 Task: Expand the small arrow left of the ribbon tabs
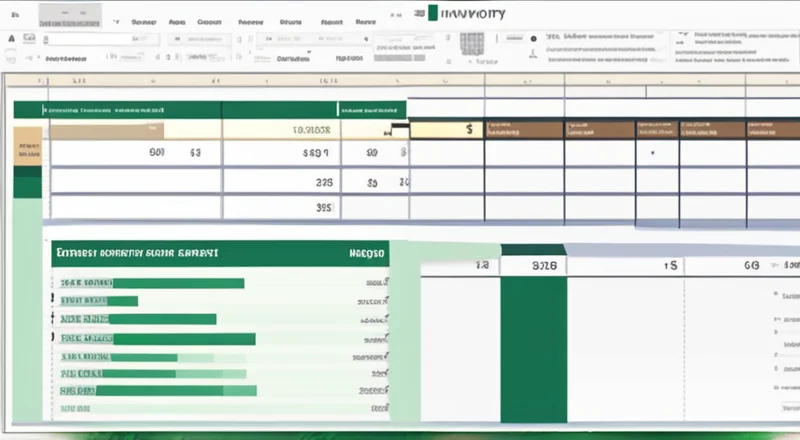[x=116, y=19]
